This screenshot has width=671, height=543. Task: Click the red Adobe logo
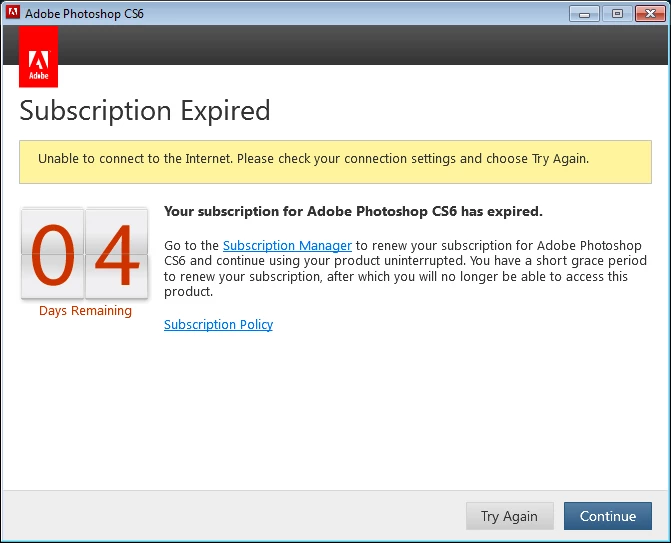[39, 56]
